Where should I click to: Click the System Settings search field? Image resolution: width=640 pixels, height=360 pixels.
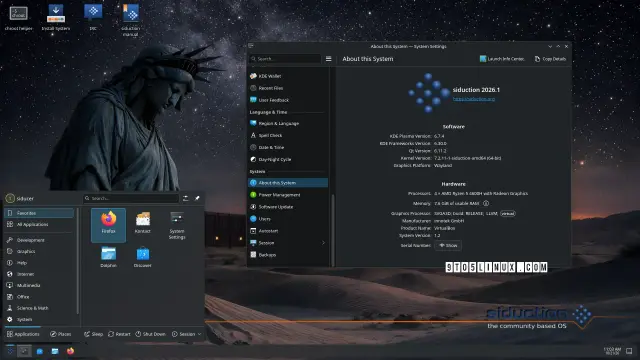(285, 59)
